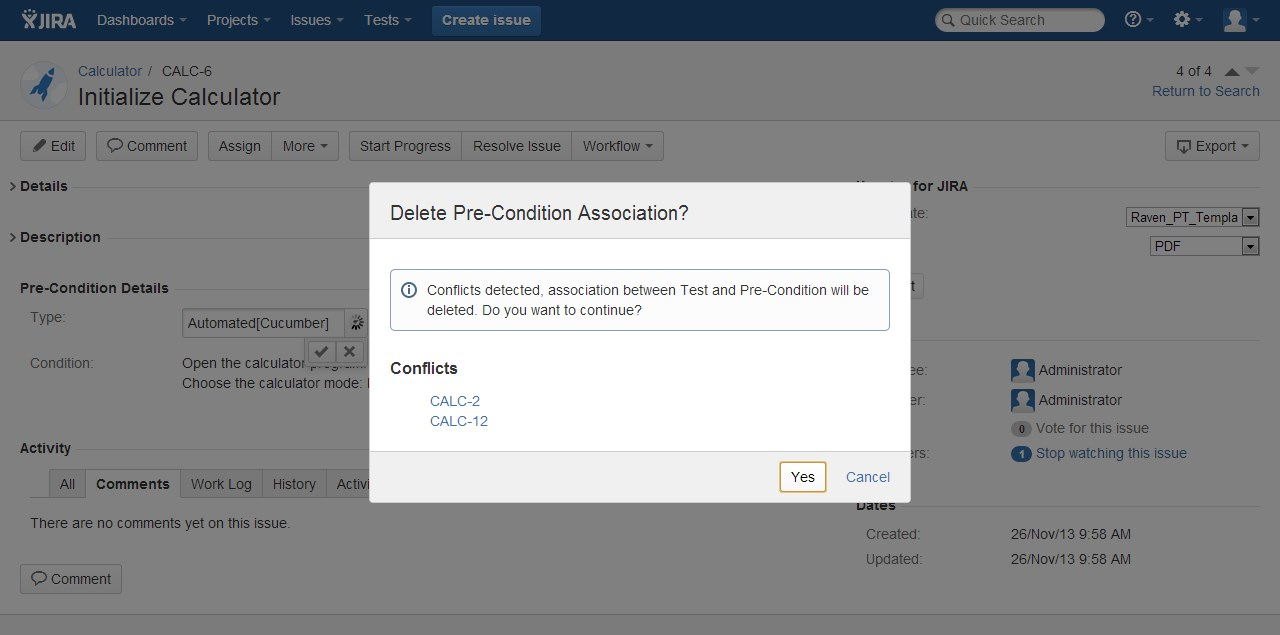Click the JIRA logo
Image resolution: width=1280 pixels, height=635 pixels.
[49, 20]
